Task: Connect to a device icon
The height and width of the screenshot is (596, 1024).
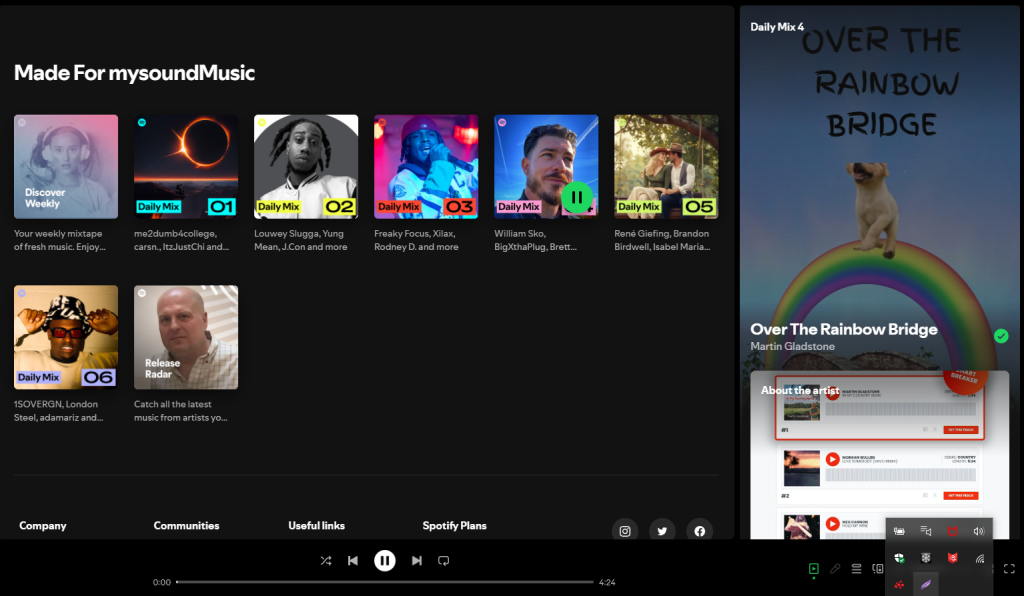Action: click(878, 569)
